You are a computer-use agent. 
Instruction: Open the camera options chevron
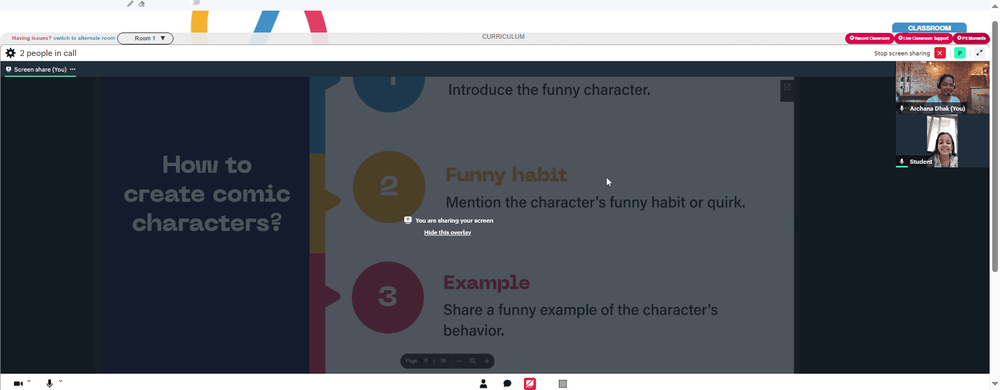(29, 381)
